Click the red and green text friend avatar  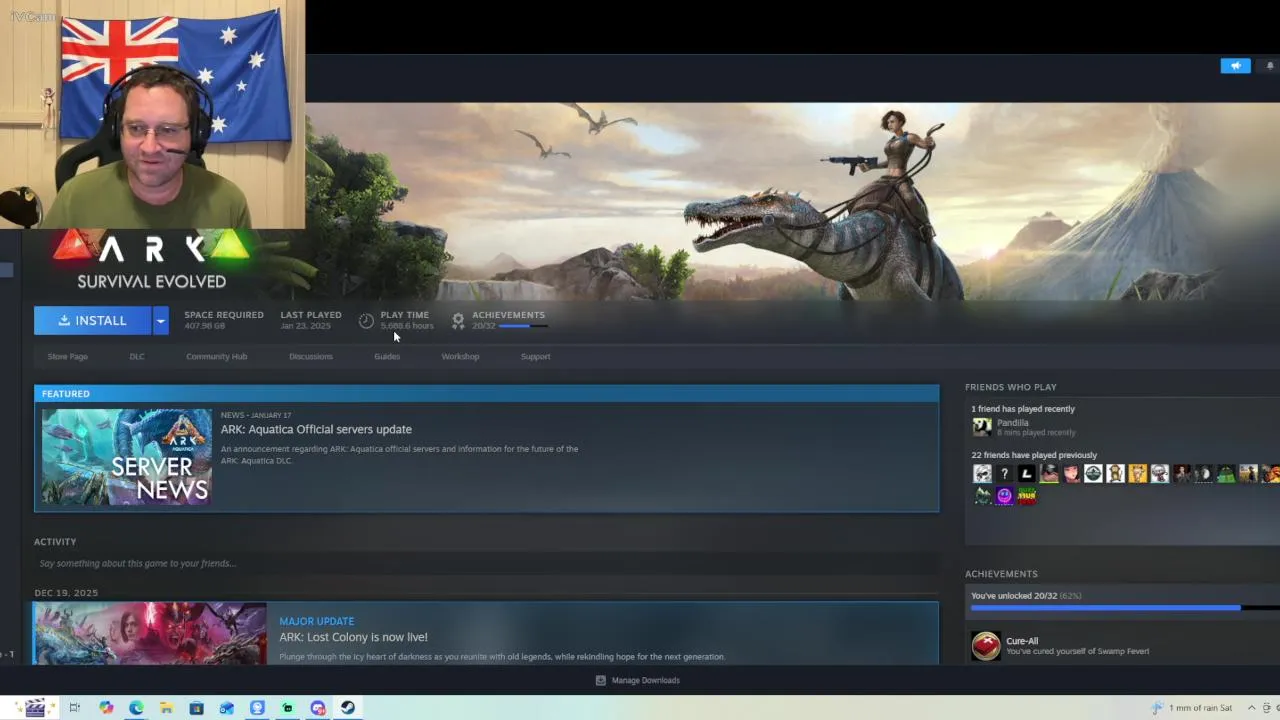coord(1026,496)
